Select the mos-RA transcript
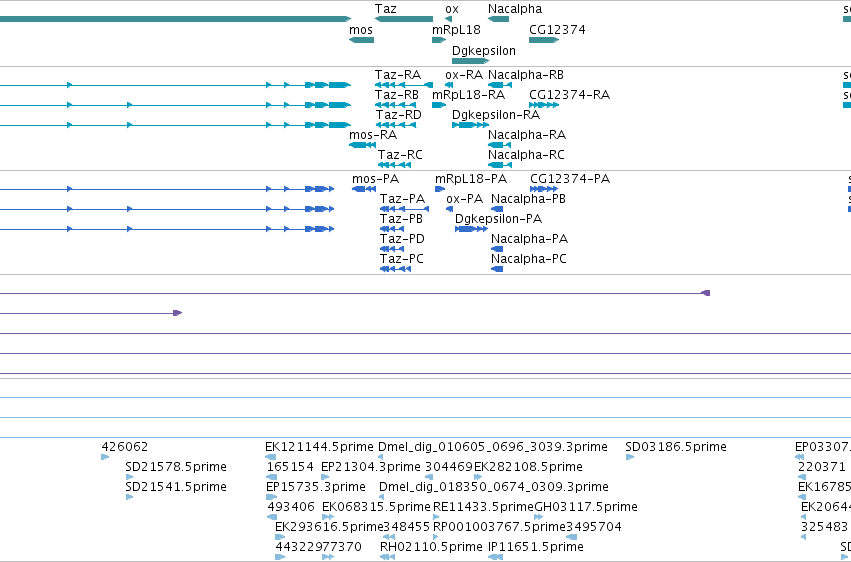The image size is (851, 562). (373, 135)
